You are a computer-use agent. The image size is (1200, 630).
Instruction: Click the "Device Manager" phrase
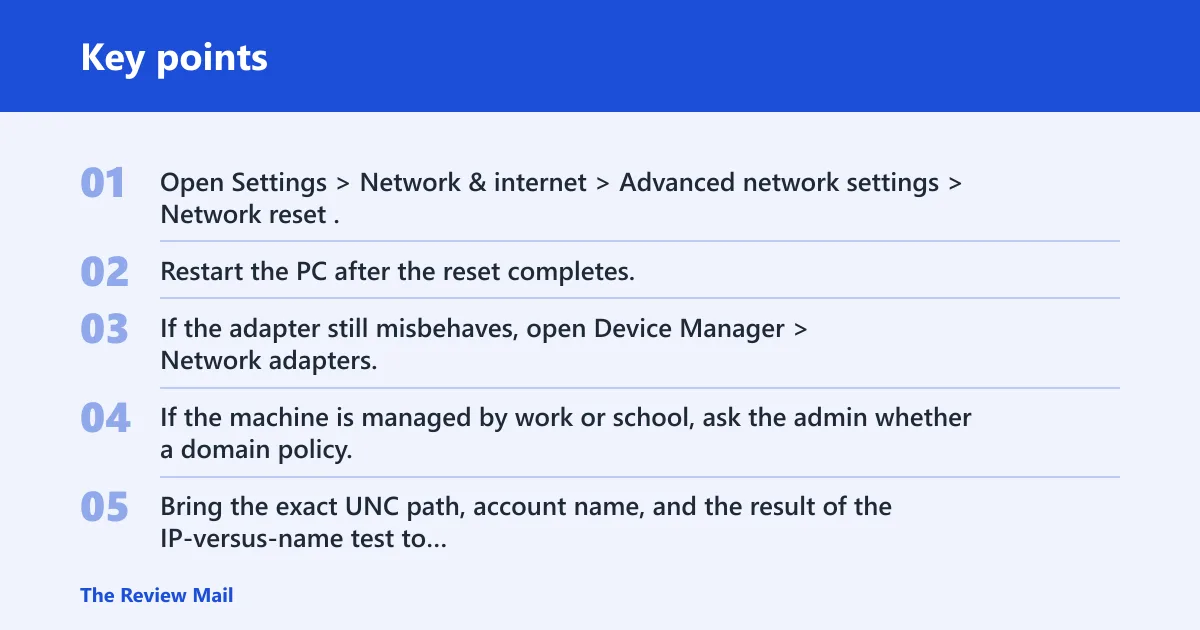(689, 329)
